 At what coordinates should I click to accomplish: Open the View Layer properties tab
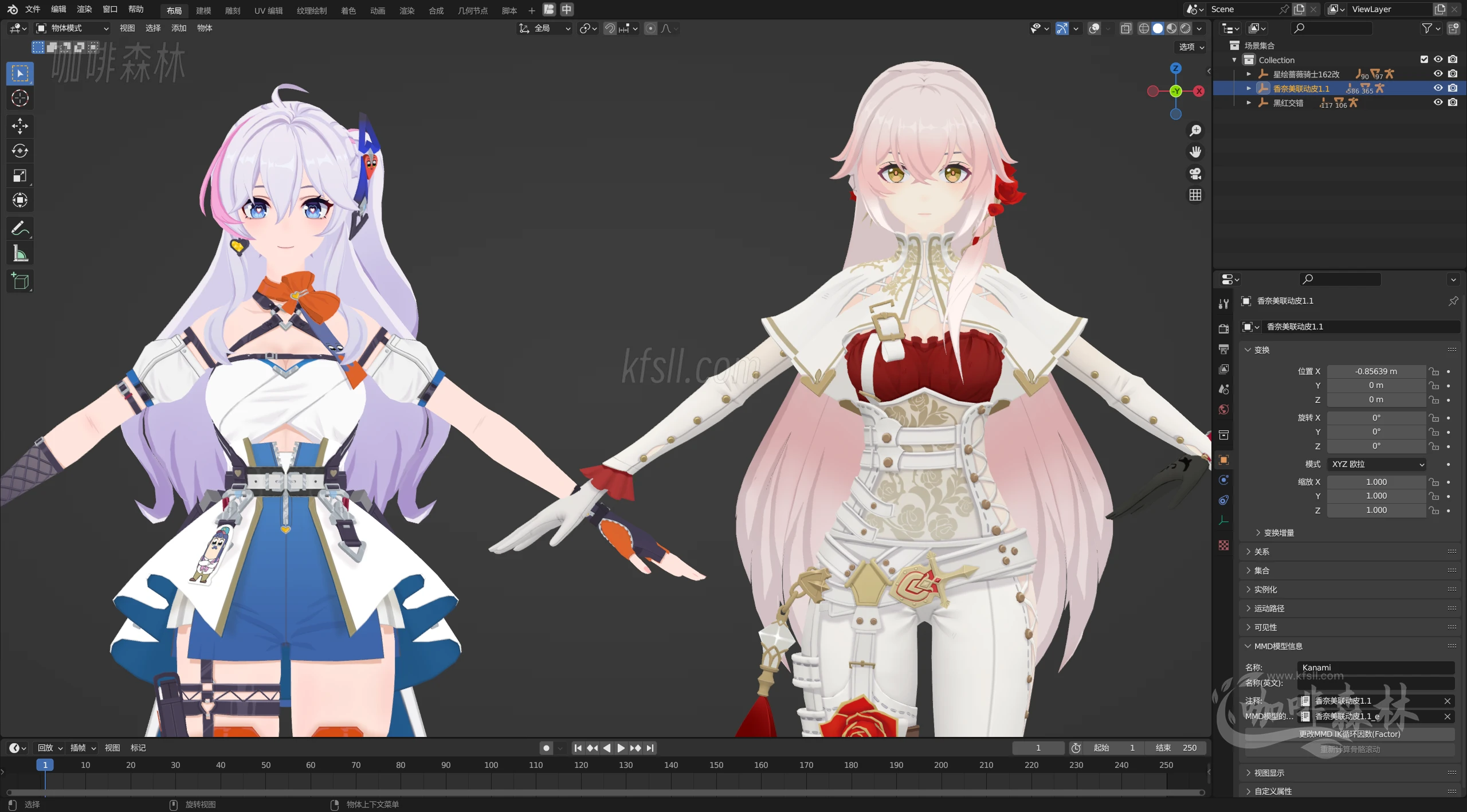pyautogui.click(x=1224, y=369)
